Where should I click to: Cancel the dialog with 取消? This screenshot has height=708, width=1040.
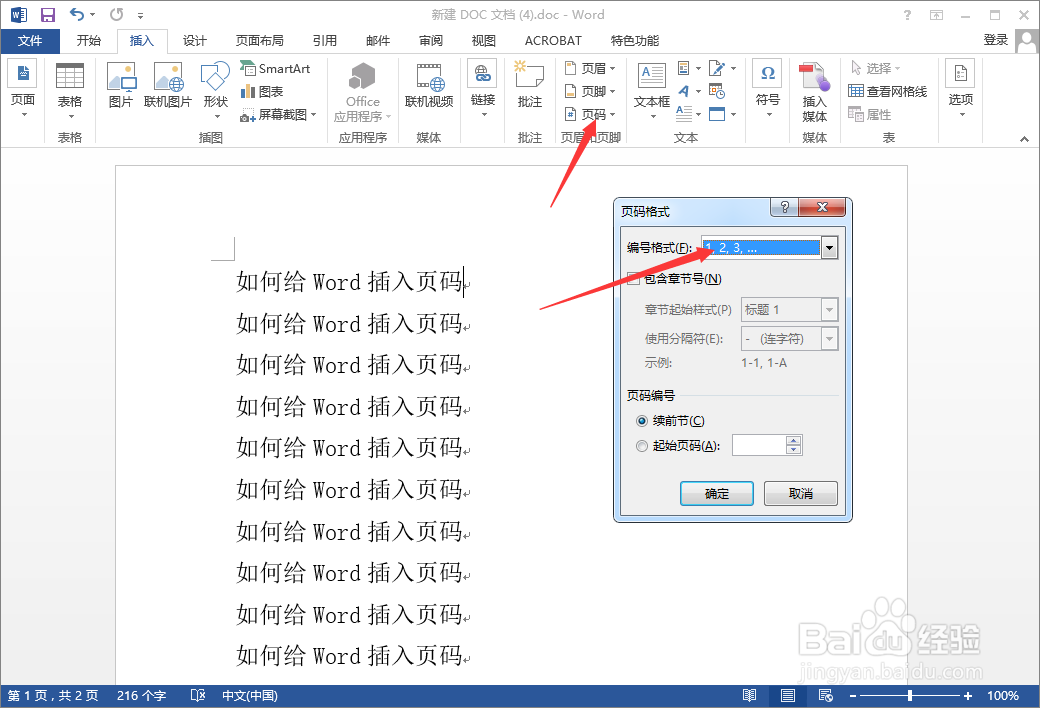tap(800, 493)
